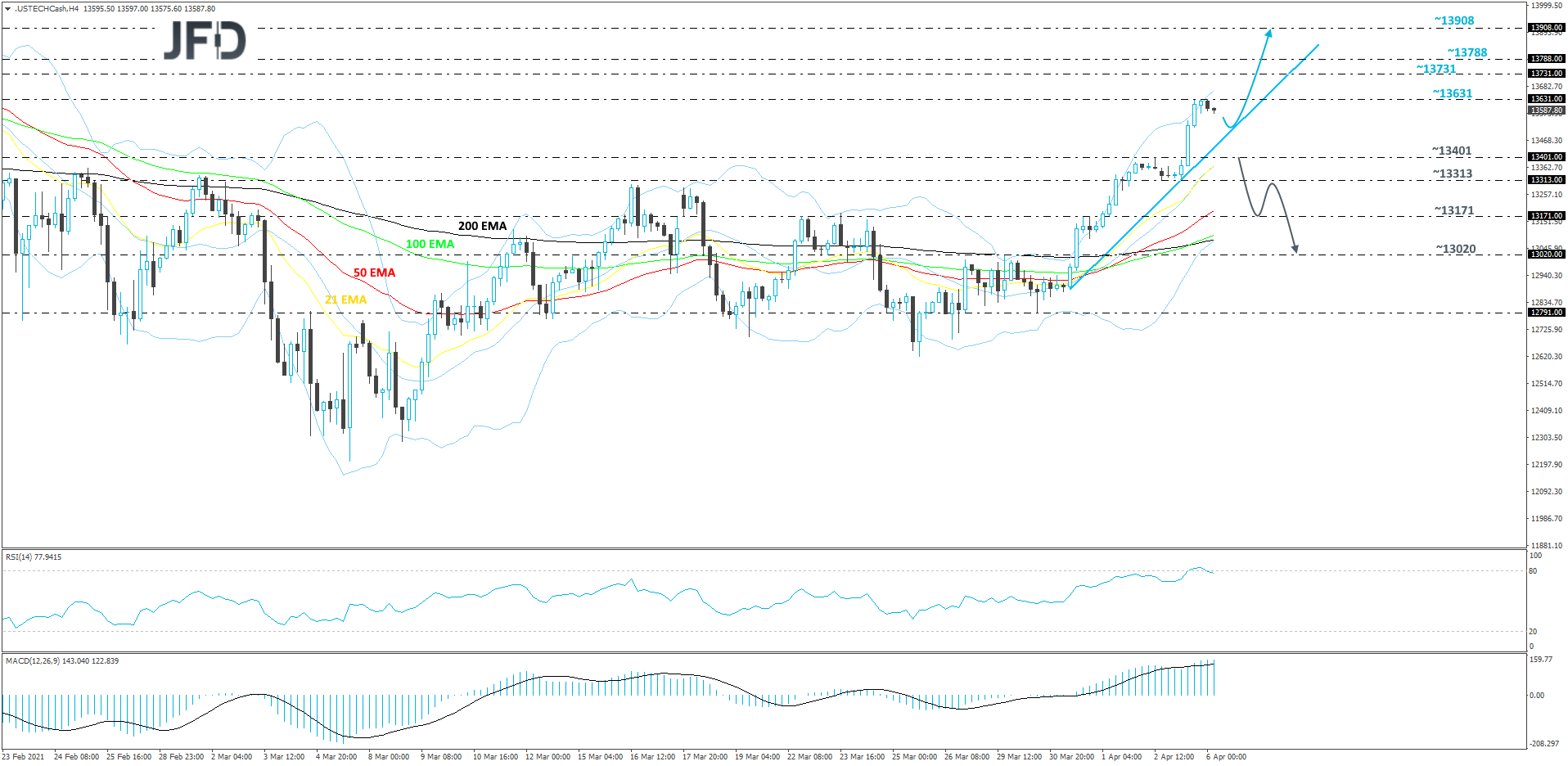Click the 12197.90 value on price axis
1568x766 pixels.
(x=1547, y=465)
